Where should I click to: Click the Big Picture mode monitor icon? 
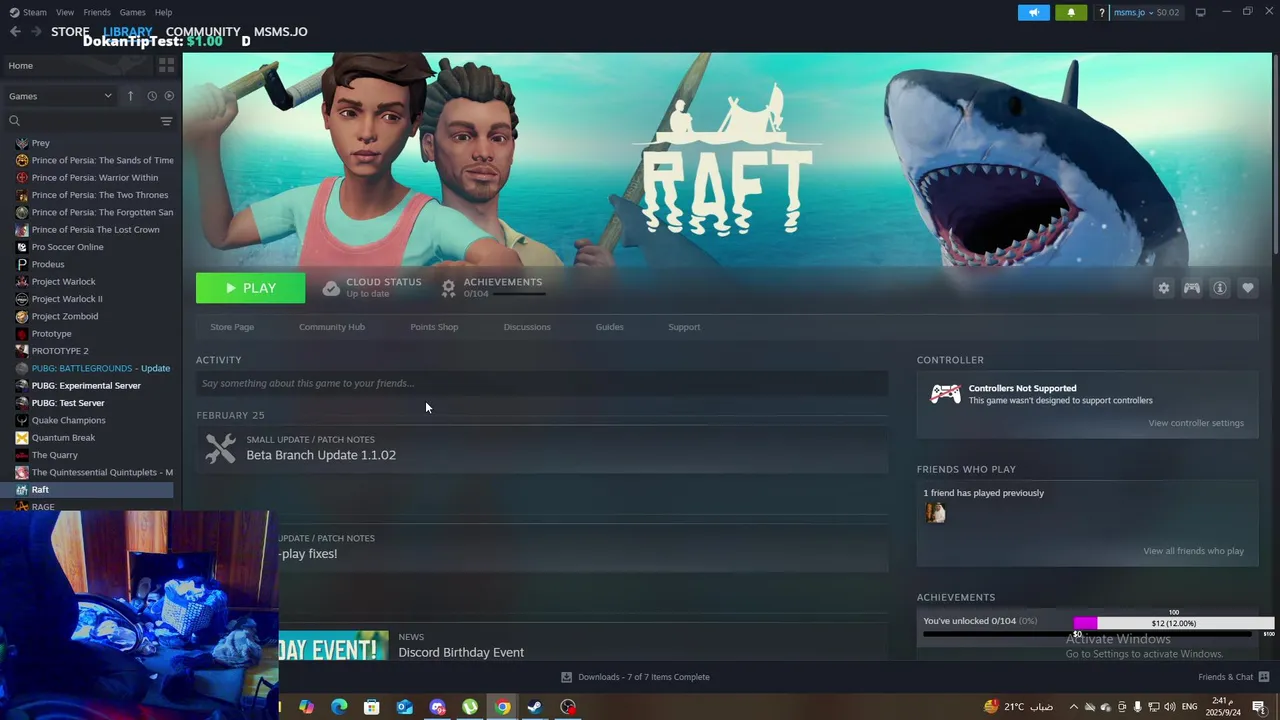pos(1201,12)
